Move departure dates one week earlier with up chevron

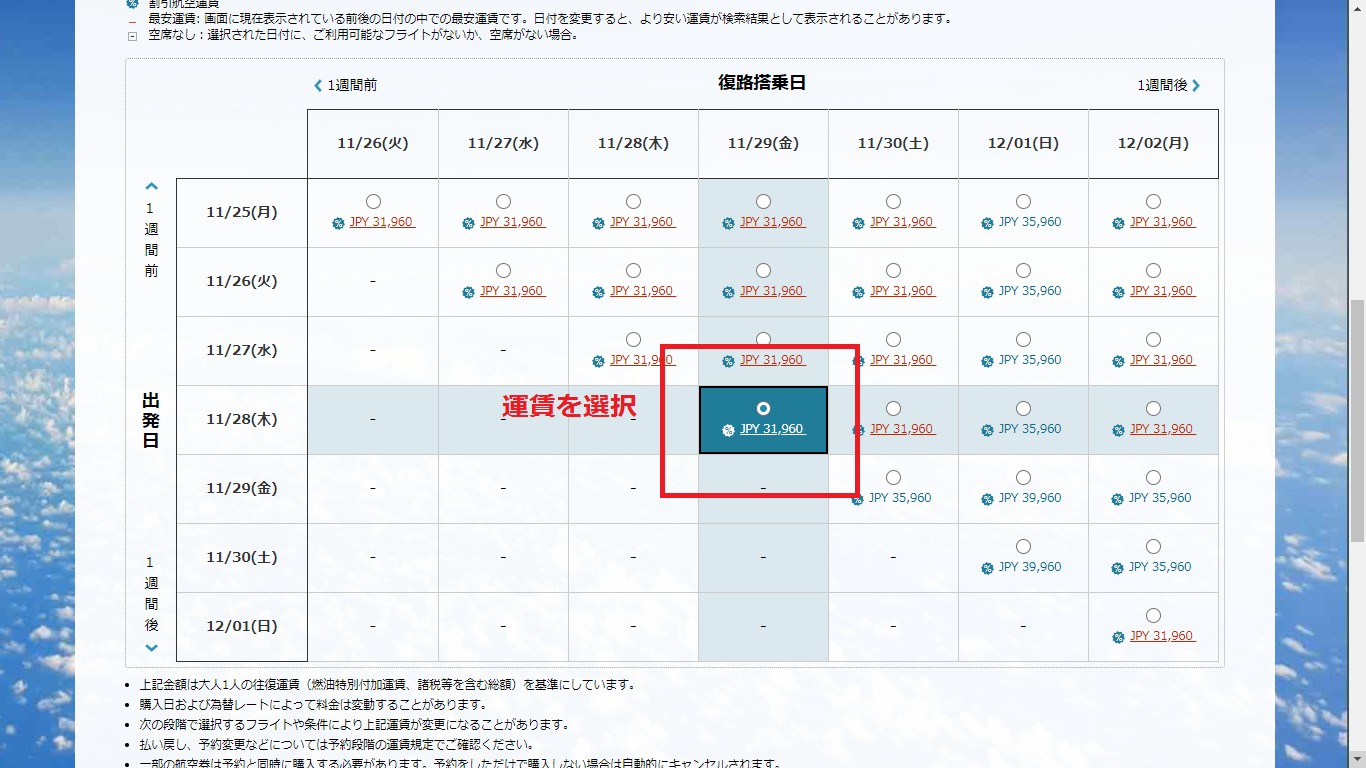[x=152, y=186]
